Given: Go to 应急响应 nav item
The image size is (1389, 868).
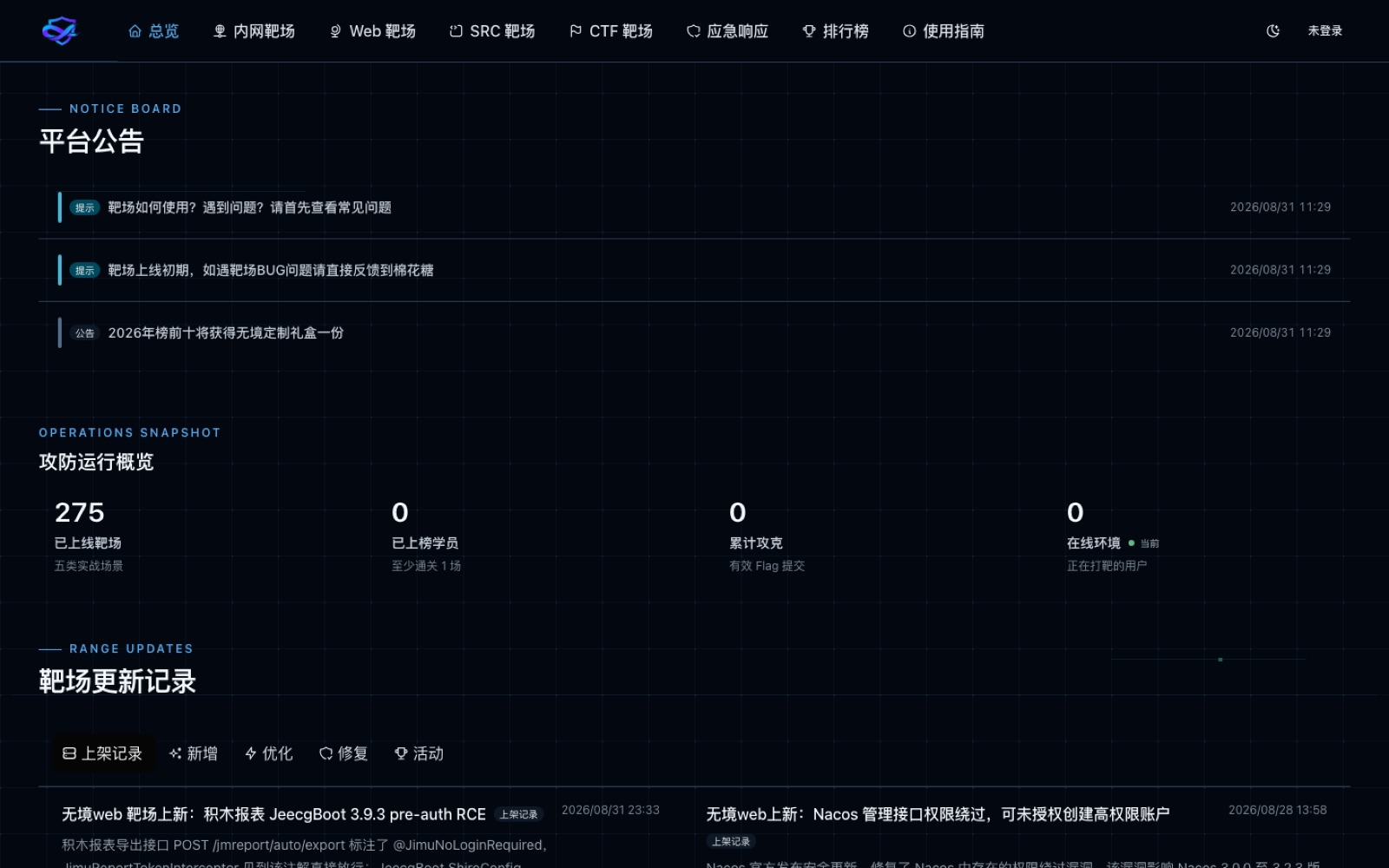Looking at the screenshot, I should 727,31.
